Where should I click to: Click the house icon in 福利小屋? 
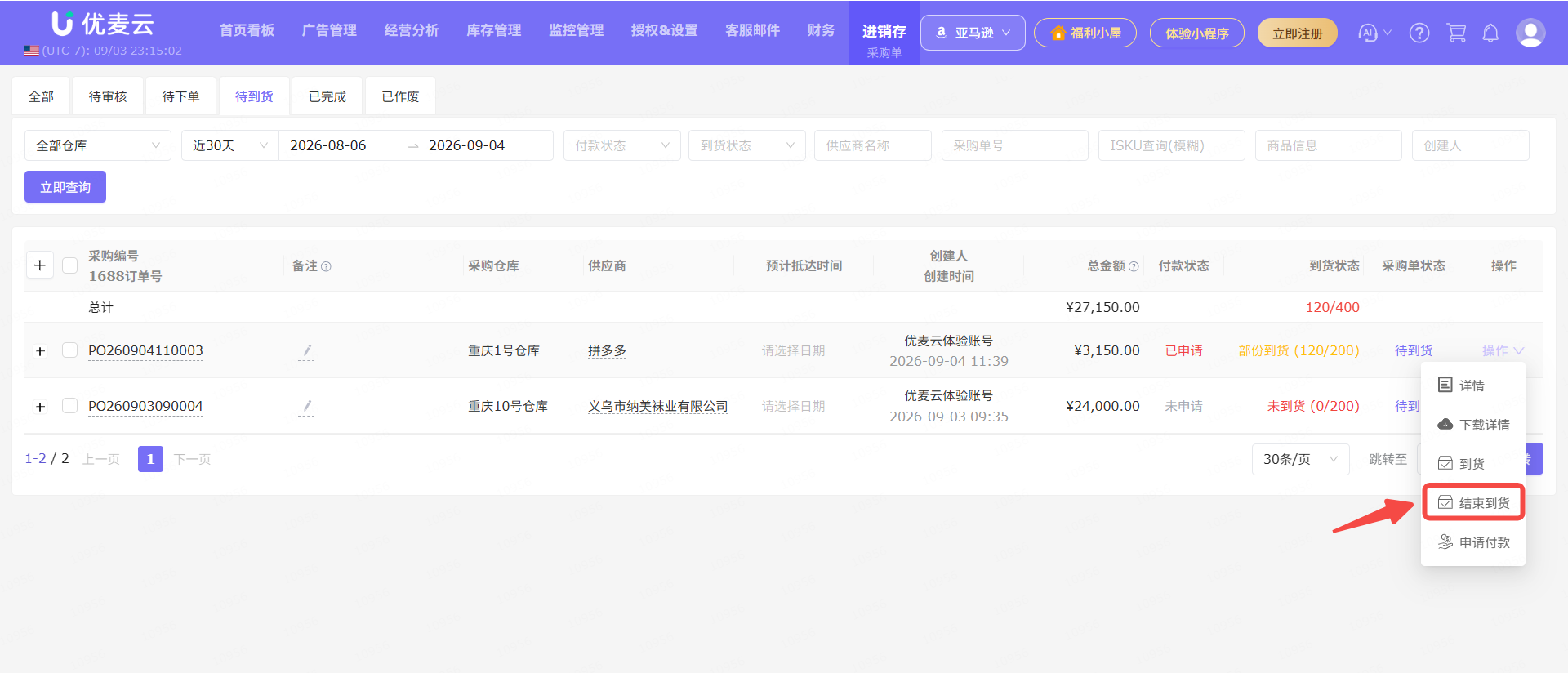coord(1058,33)
